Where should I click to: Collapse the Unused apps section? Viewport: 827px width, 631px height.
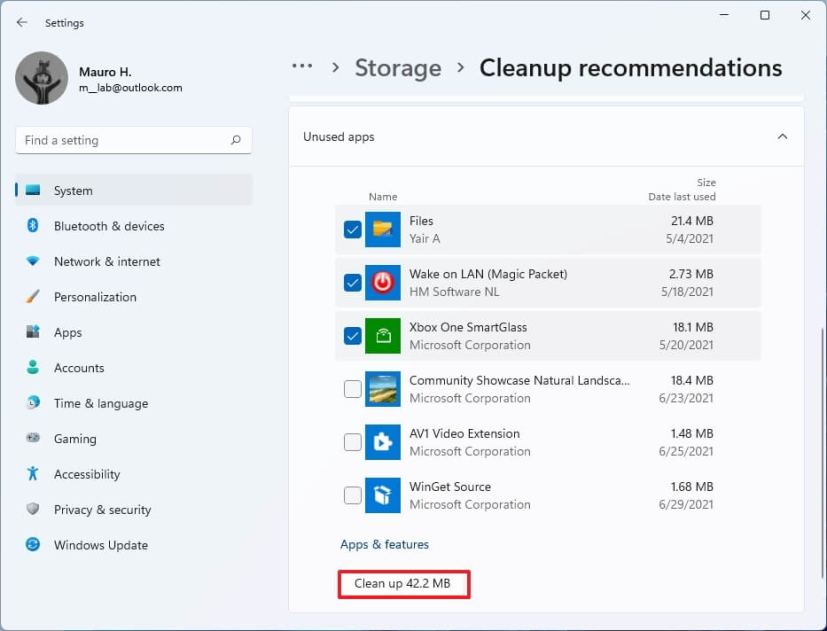click(x=782, y=137)
